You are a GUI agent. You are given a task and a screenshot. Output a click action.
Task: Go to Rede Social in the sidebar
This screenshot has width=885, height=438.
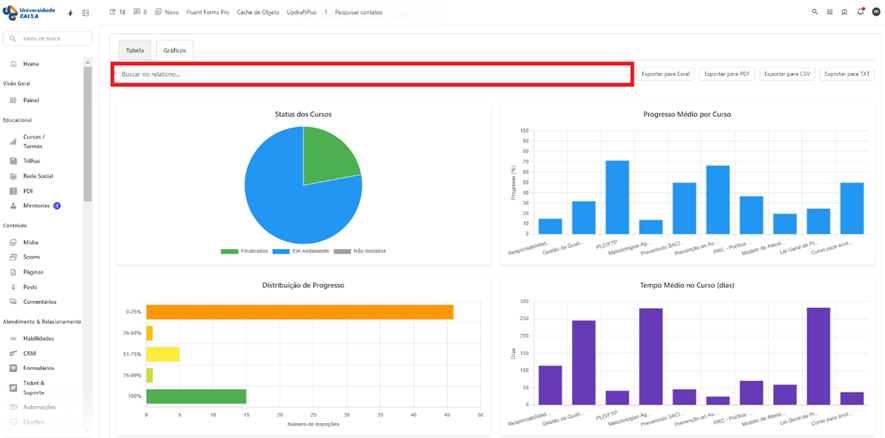coord(37,176)
